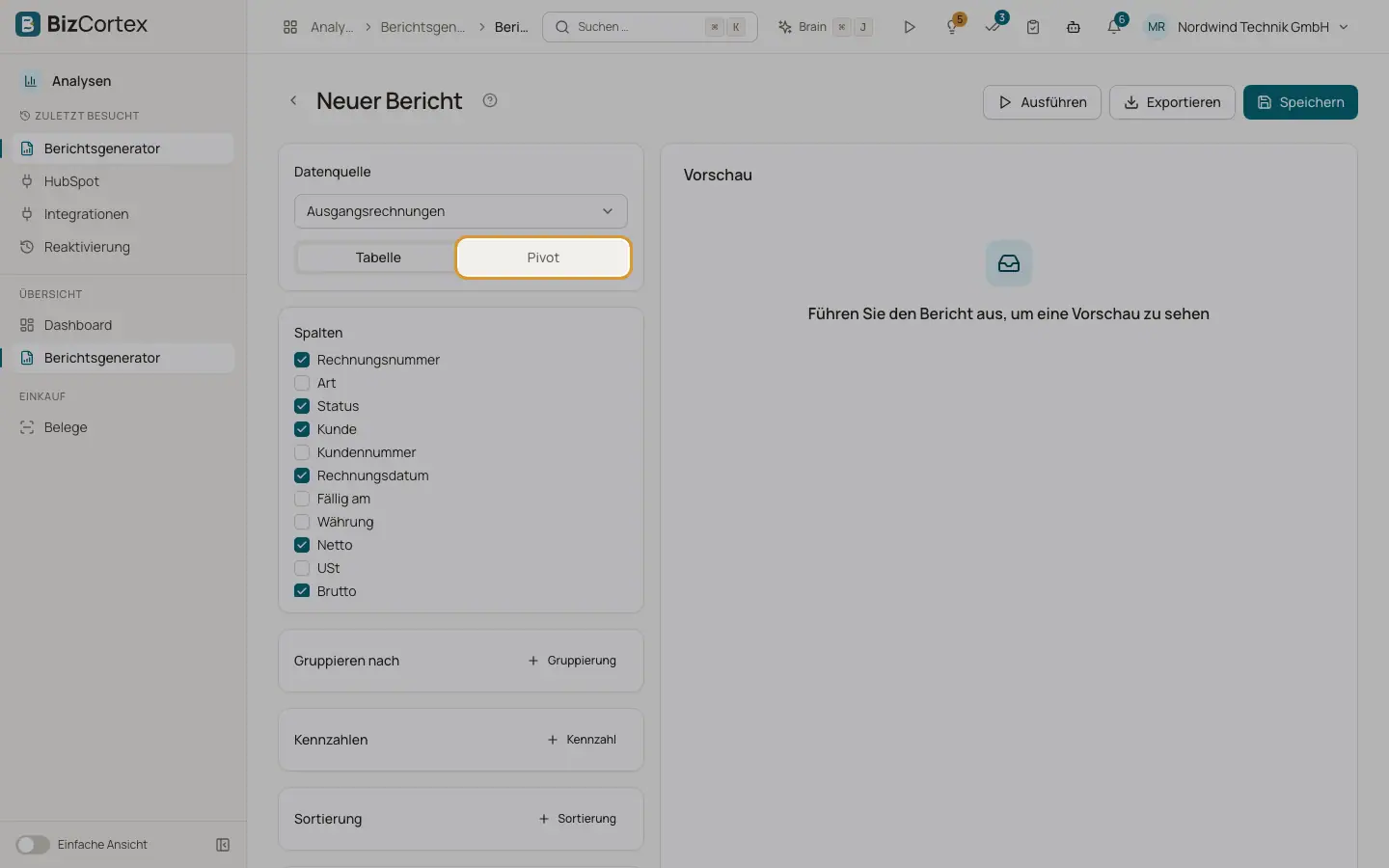This screenshot has width=1389, height=868.
Task: Open the double-check tasks icon with badge 3
Action: point(994,27)
